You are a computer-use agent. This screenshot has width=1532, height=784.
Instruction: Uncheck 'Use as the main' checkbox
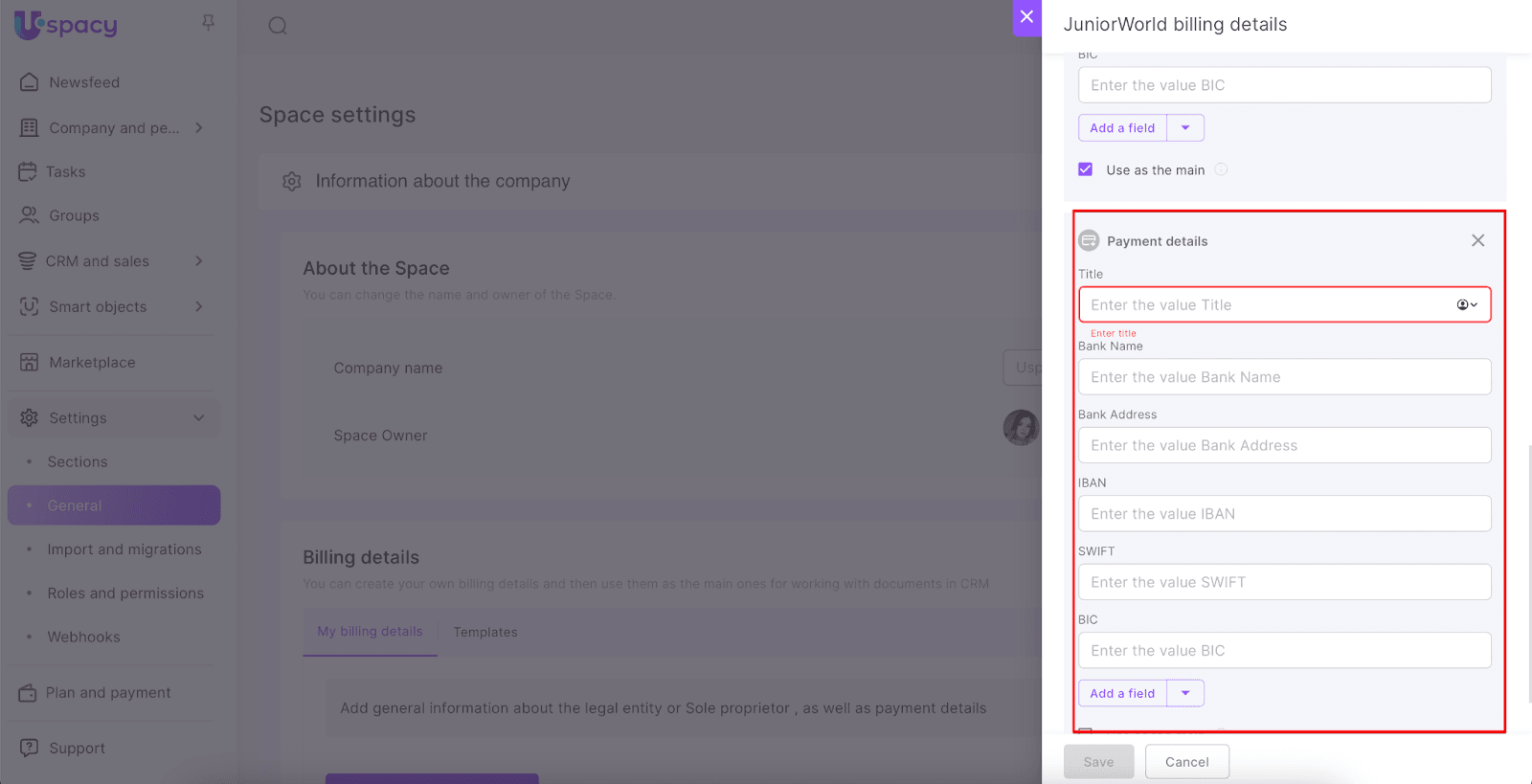point(1085,169)
